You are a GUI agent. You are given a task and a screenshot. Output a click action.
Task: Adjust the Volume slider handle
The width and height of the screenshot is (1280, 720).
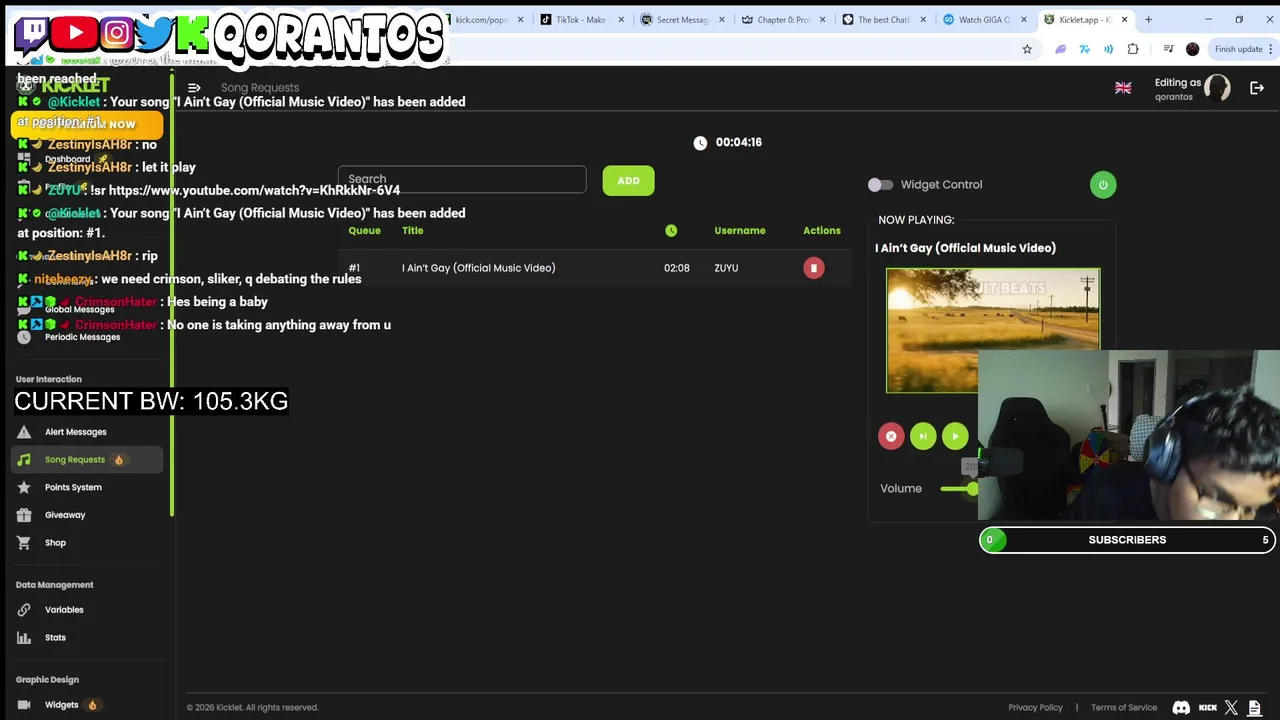point(972,489)
